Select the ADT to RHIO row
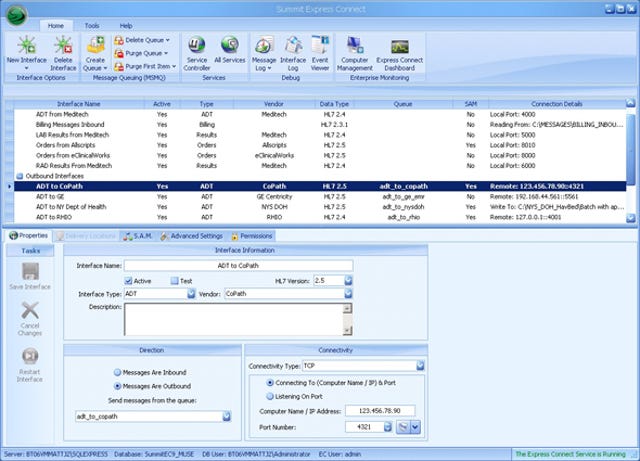The width and height of the screenshot is (640, 461). coord(320,217)
